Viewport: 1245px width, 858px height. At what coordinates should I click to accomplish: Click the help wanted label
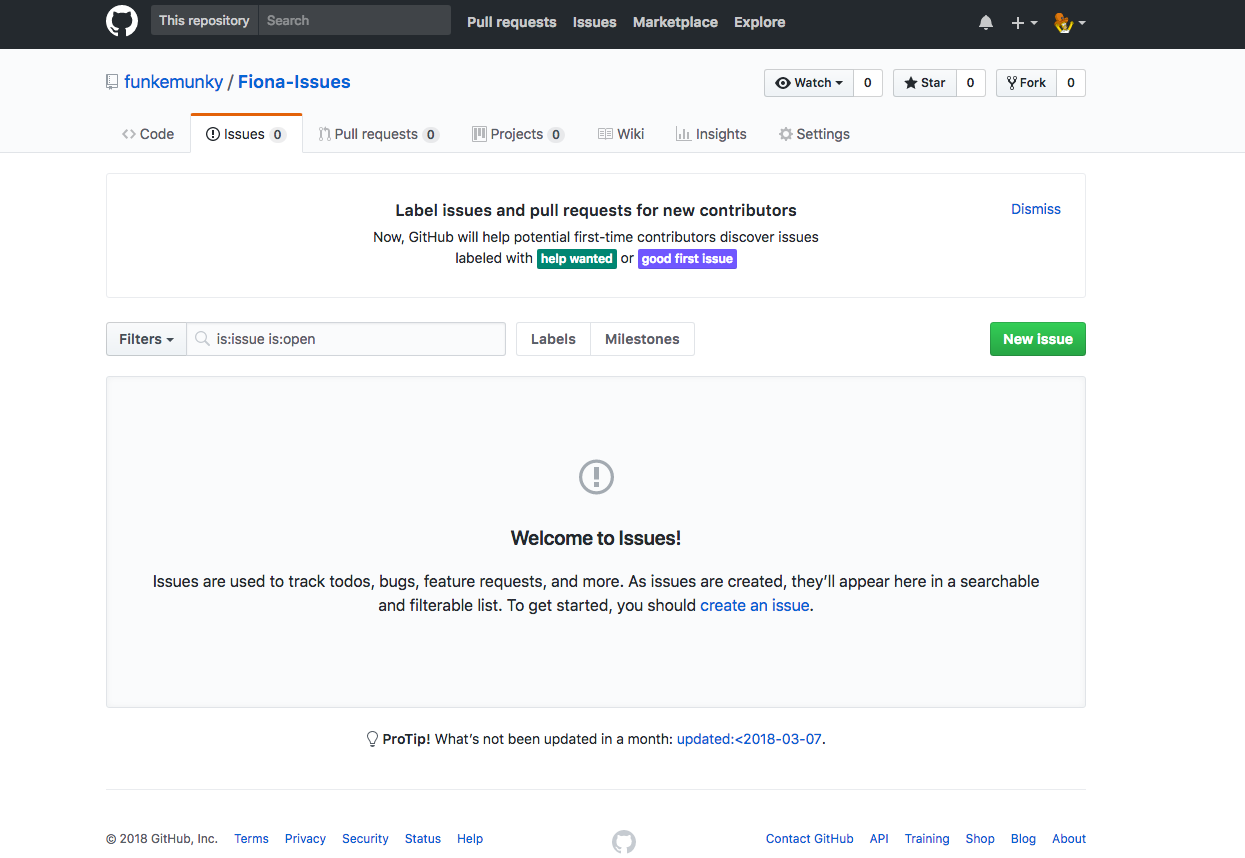tap(577, 259)
